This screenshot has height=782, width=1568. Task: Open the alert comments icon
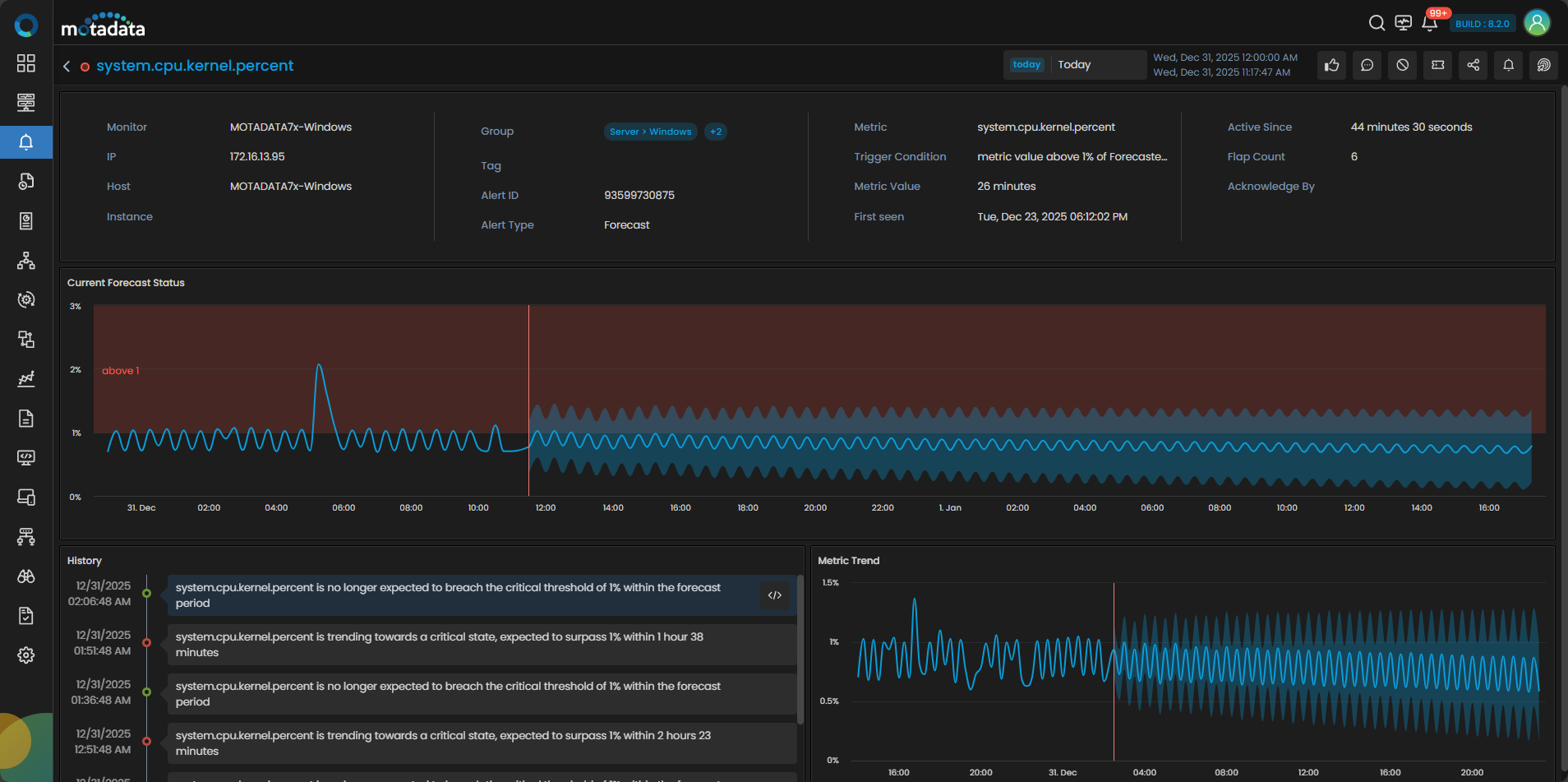coord(1367,65)
